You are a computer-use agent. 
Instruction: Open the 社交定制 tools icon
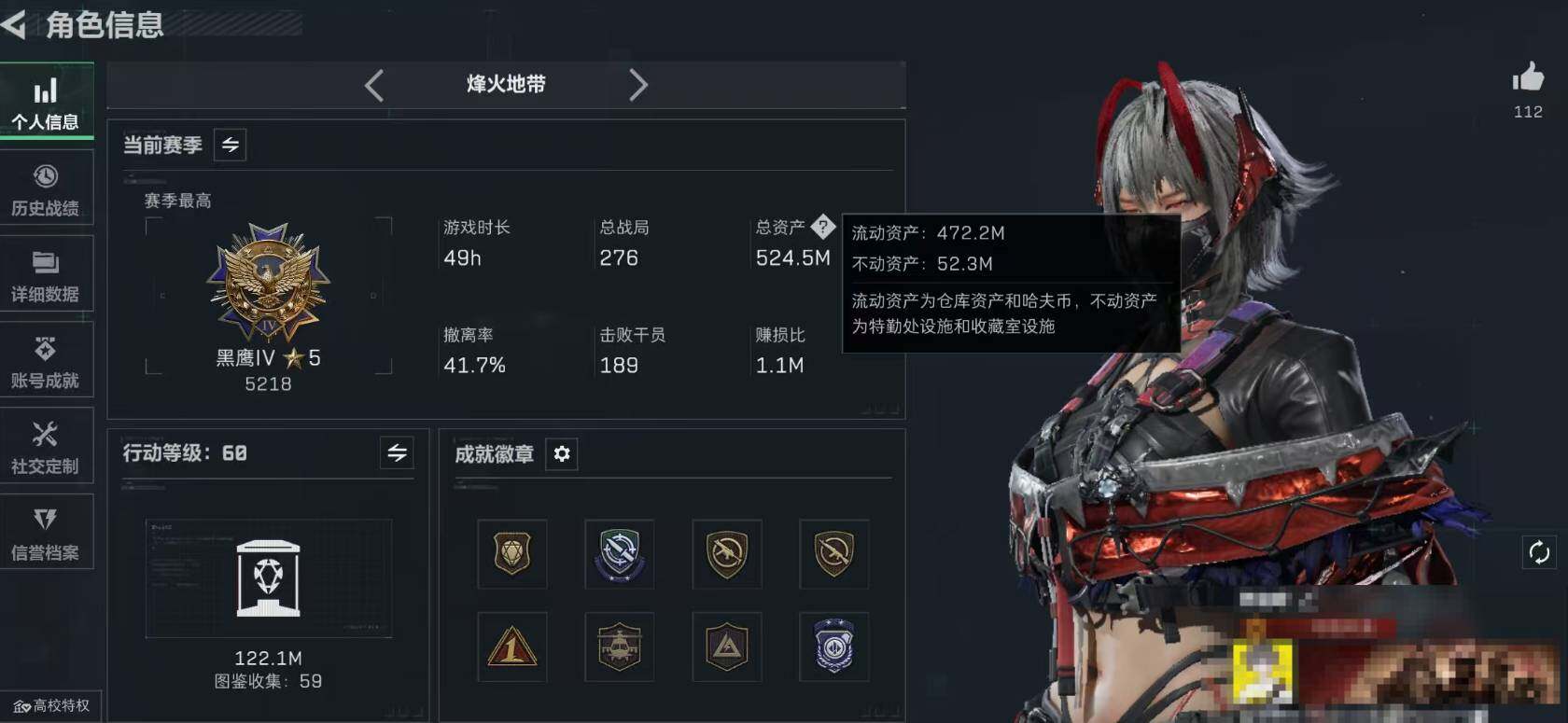tap(45, 434)
